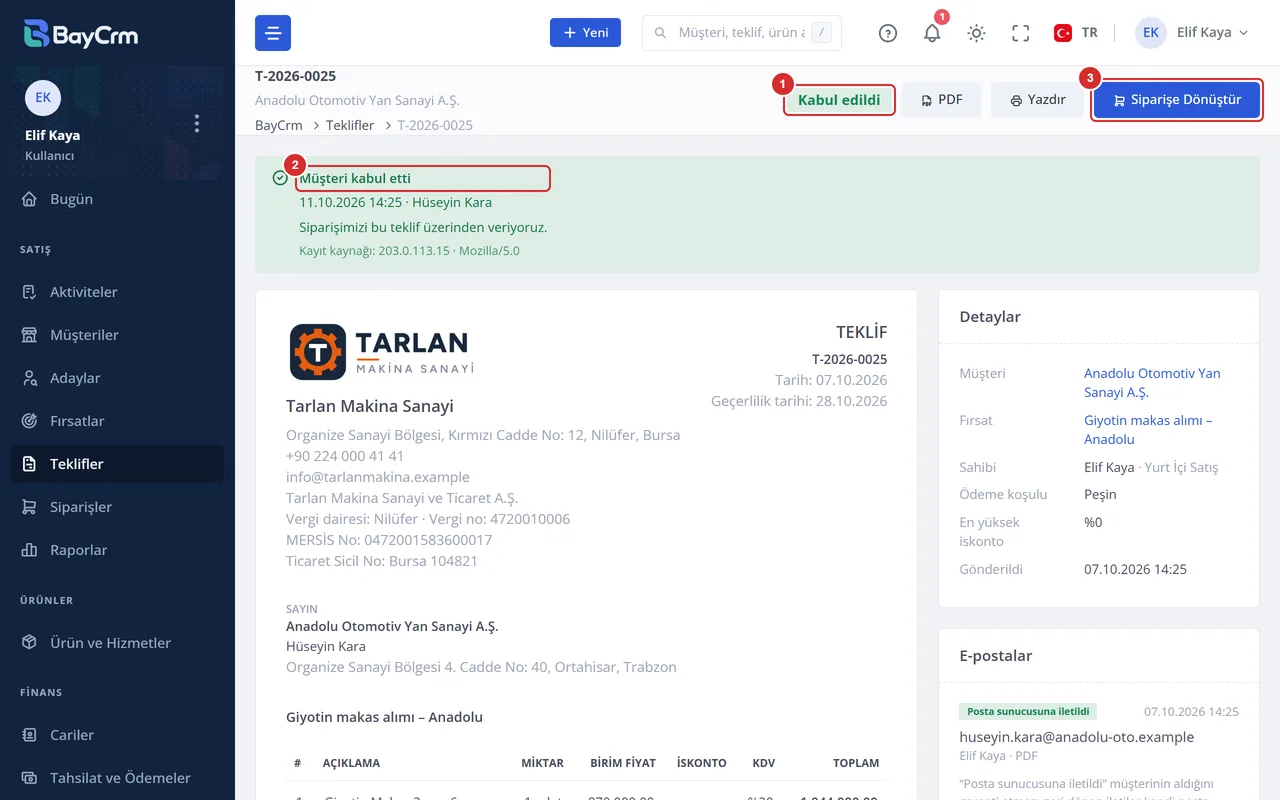Enter fullscreen mode via the frame icon
Viewport: 1280px width, 800px height.
click(x=1021, y=33)
